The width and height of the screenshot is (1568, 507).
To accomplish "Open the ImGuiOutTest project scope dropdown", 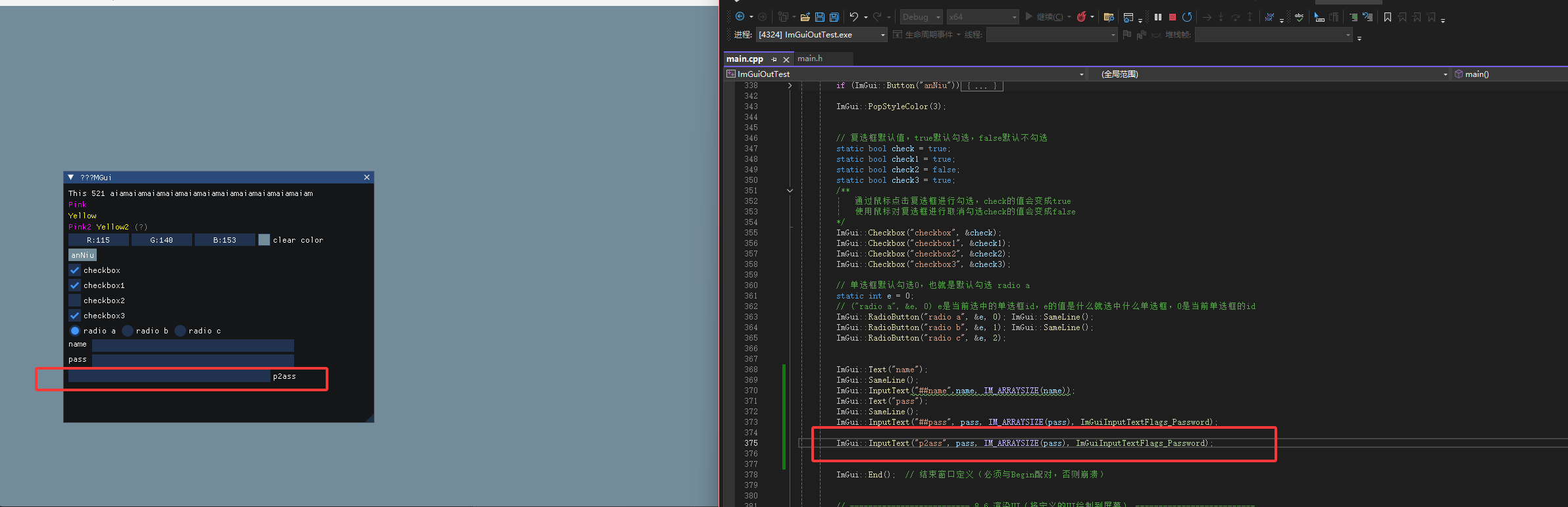I will pos(905,74).
